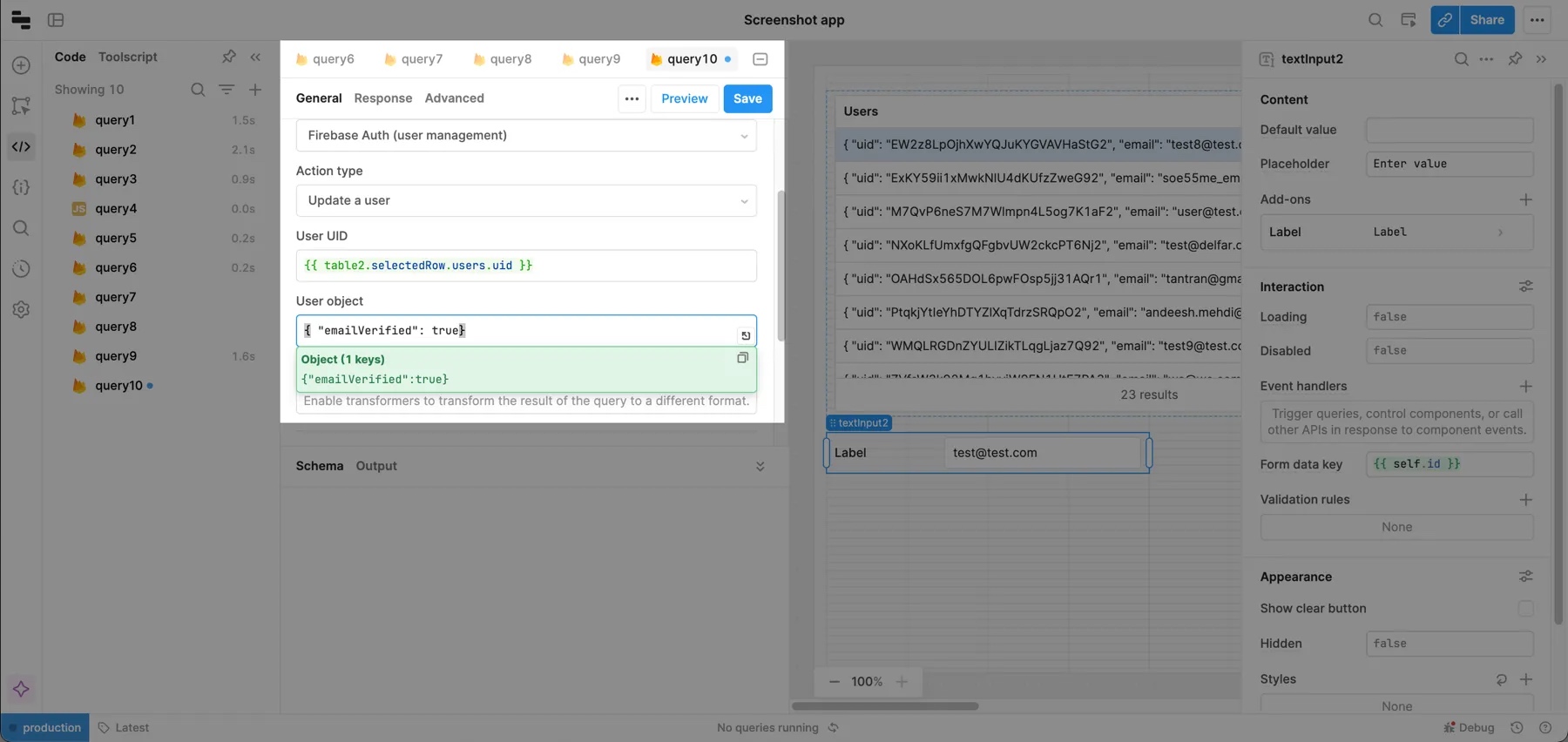Open the AI assistant sparkle icon

[21, 689]
